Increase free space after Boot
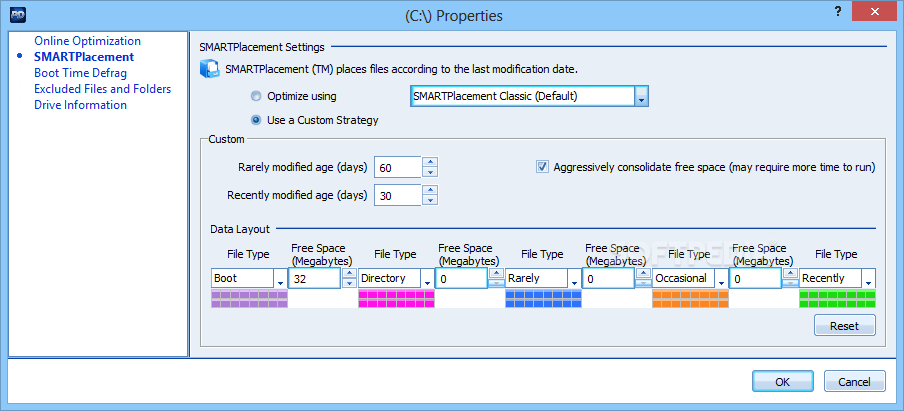The width and height of the screenshot is (904, 411). coord(349,274)
